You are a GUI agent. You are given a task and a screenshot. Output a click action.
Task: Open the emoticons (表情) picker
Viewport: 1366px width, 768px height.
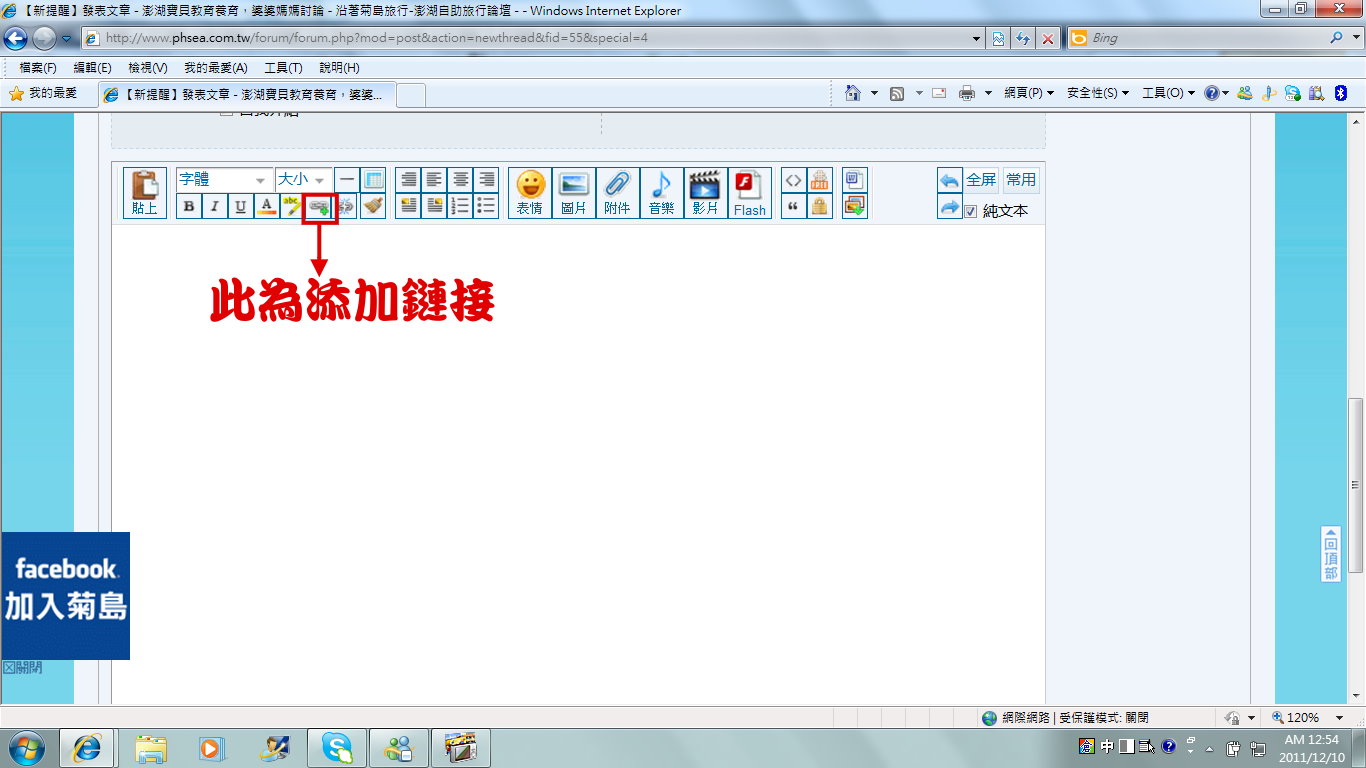click(x=530, y=193)
